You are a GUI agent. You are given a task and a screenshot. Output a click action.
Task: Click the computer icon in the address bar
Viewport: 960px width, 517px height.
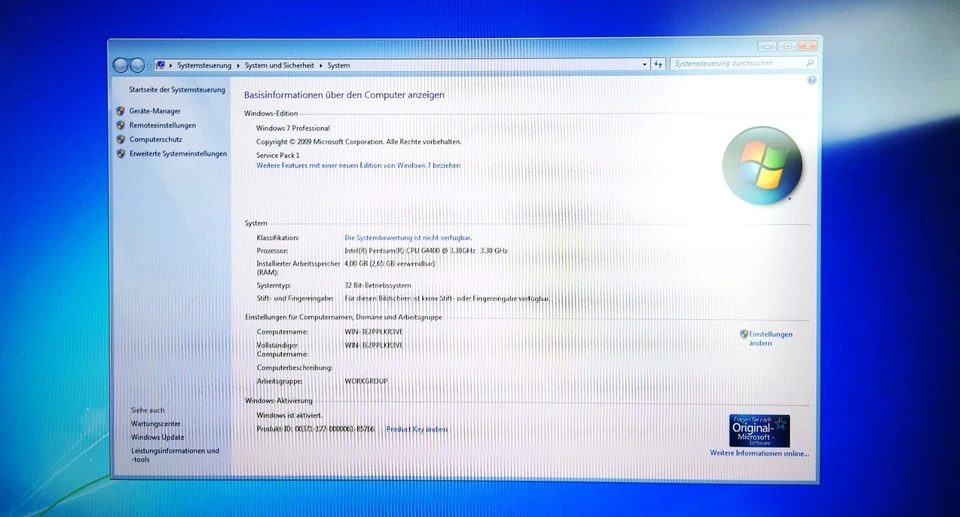[x=160, y=65]
